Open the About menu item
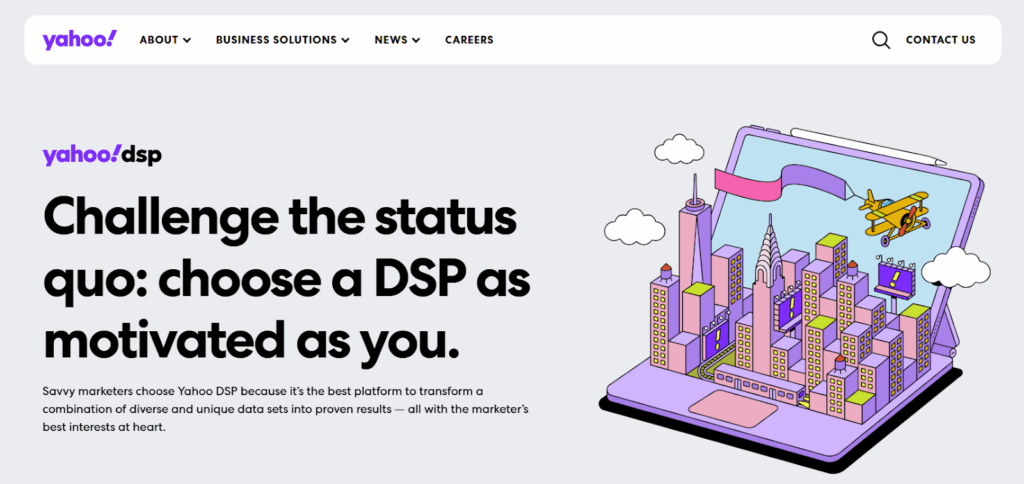1024x484 pixels. pyautogui.click(x=158, y=40)
